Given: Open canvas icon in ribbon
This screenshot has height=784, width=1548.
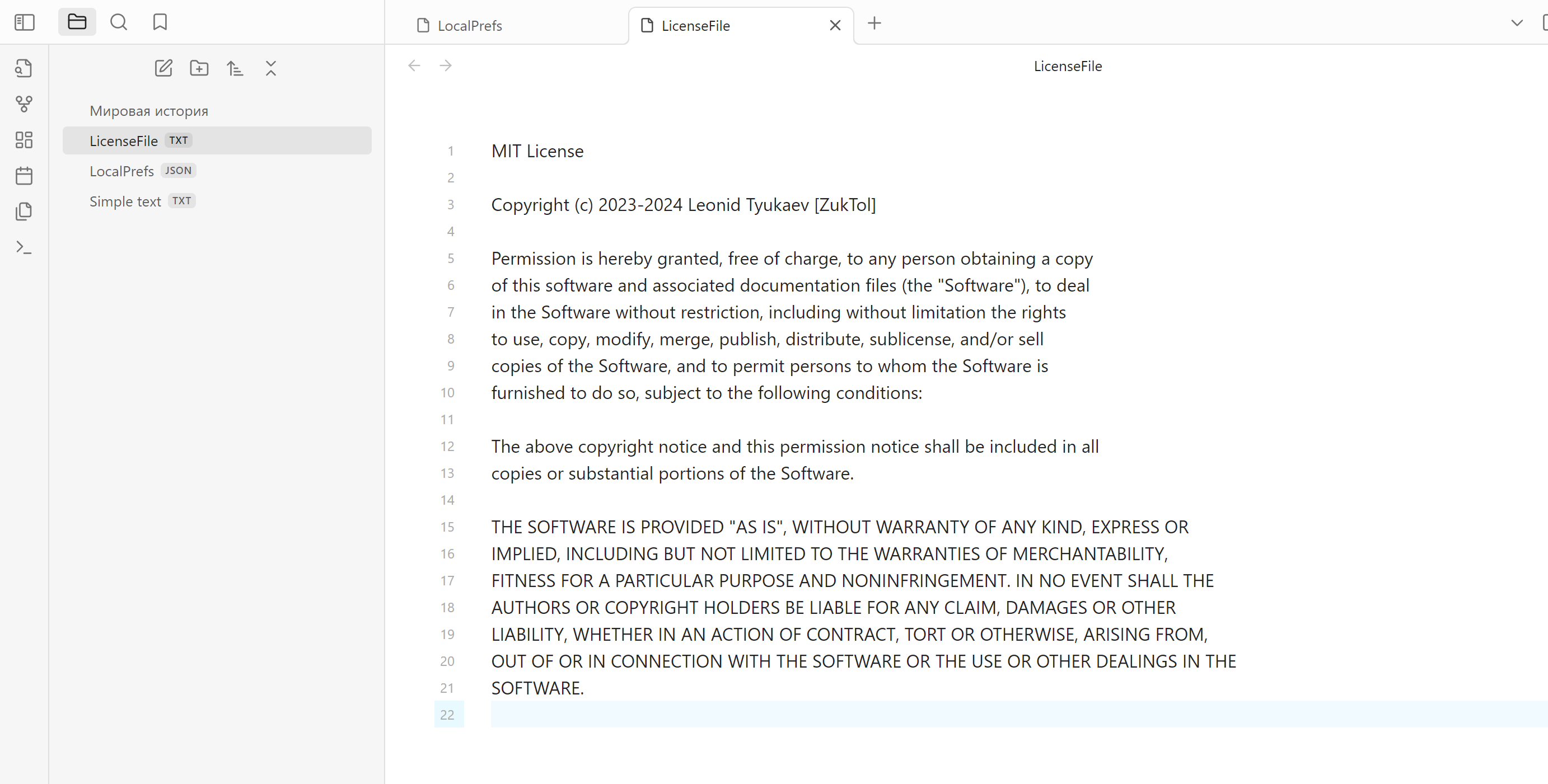Looking at the screenshot, I should 24,140.
